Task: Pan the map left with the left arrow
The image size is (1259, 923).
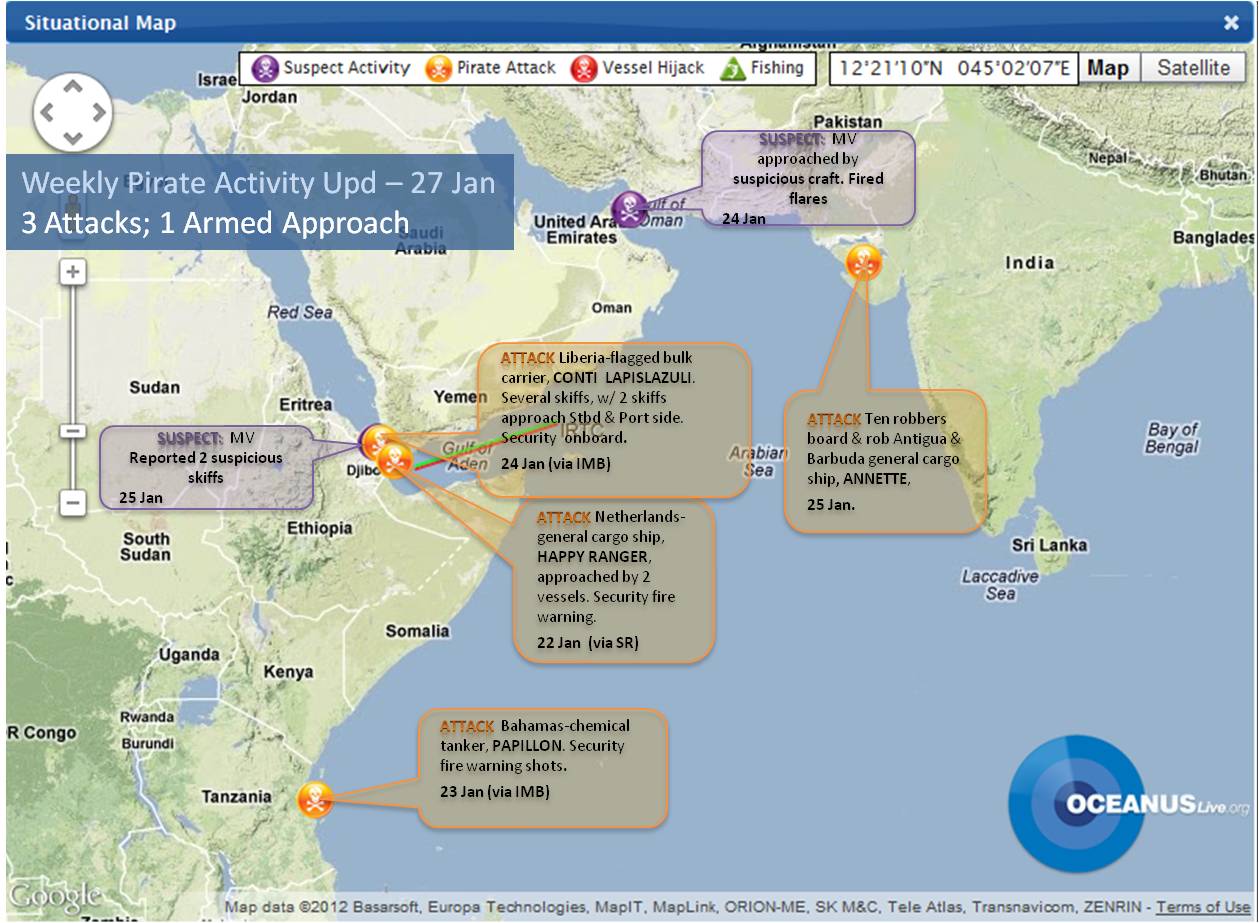Action: point(47,112)
